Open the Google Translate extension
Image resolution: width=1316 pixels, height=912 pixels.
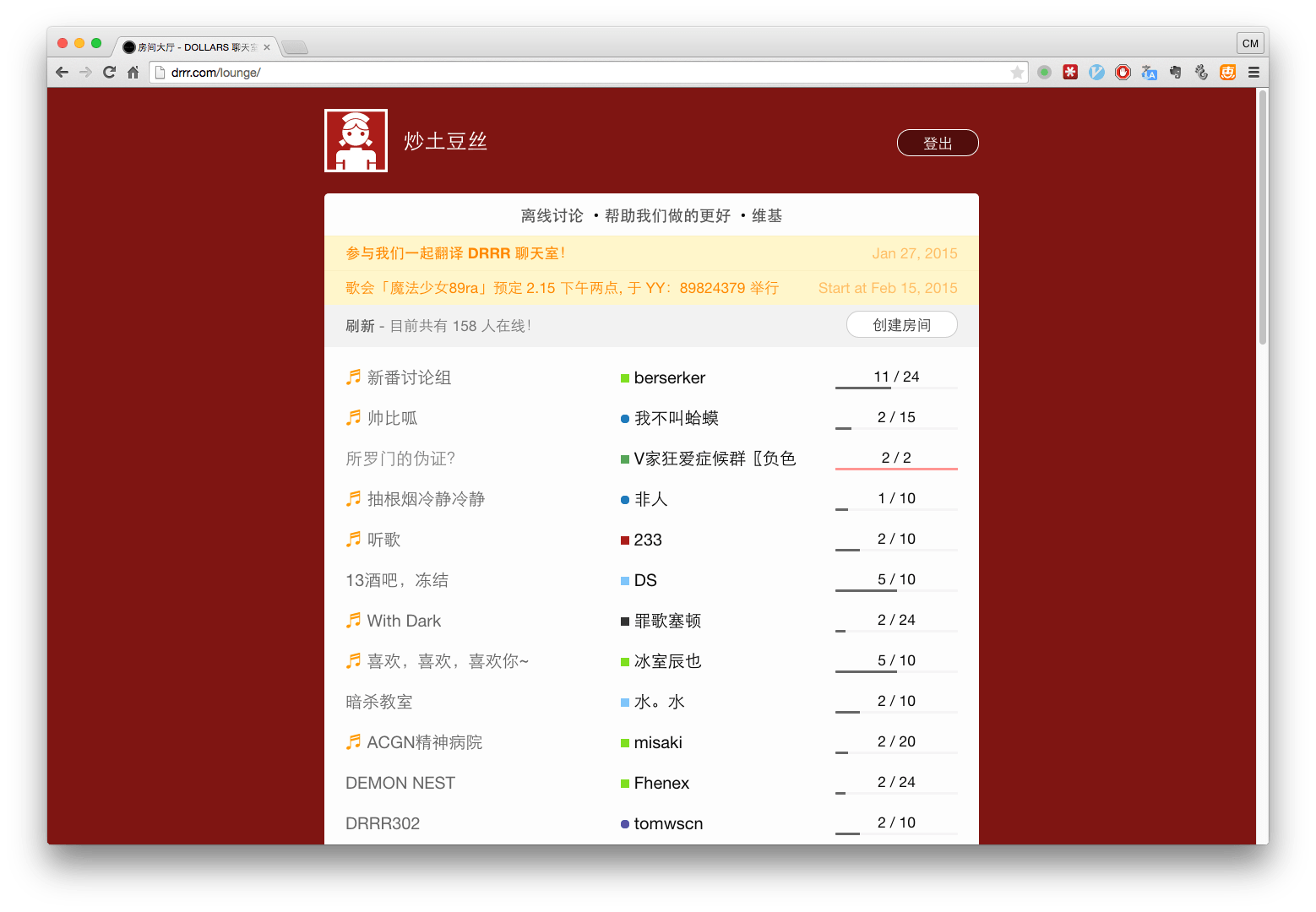[x=1149, y=73]
